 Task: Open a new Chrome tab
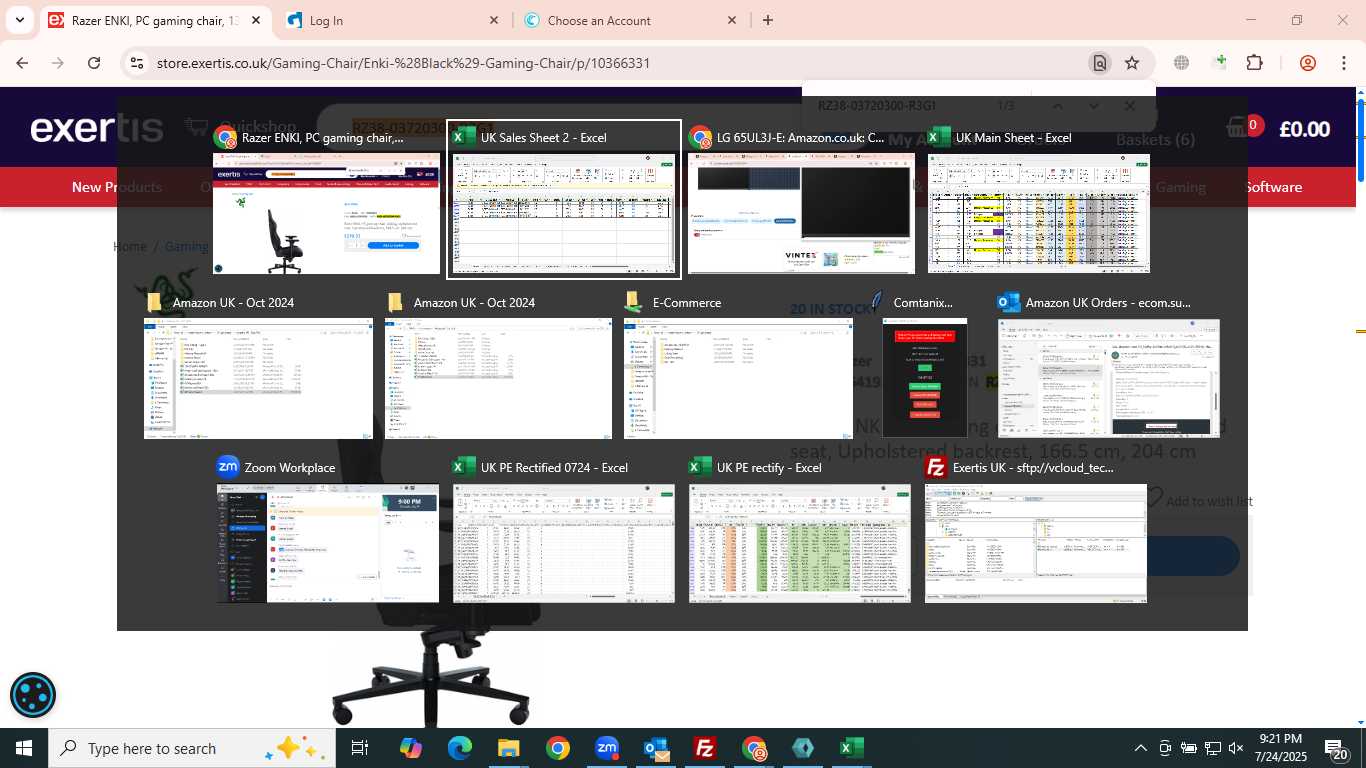coord(768,20)
